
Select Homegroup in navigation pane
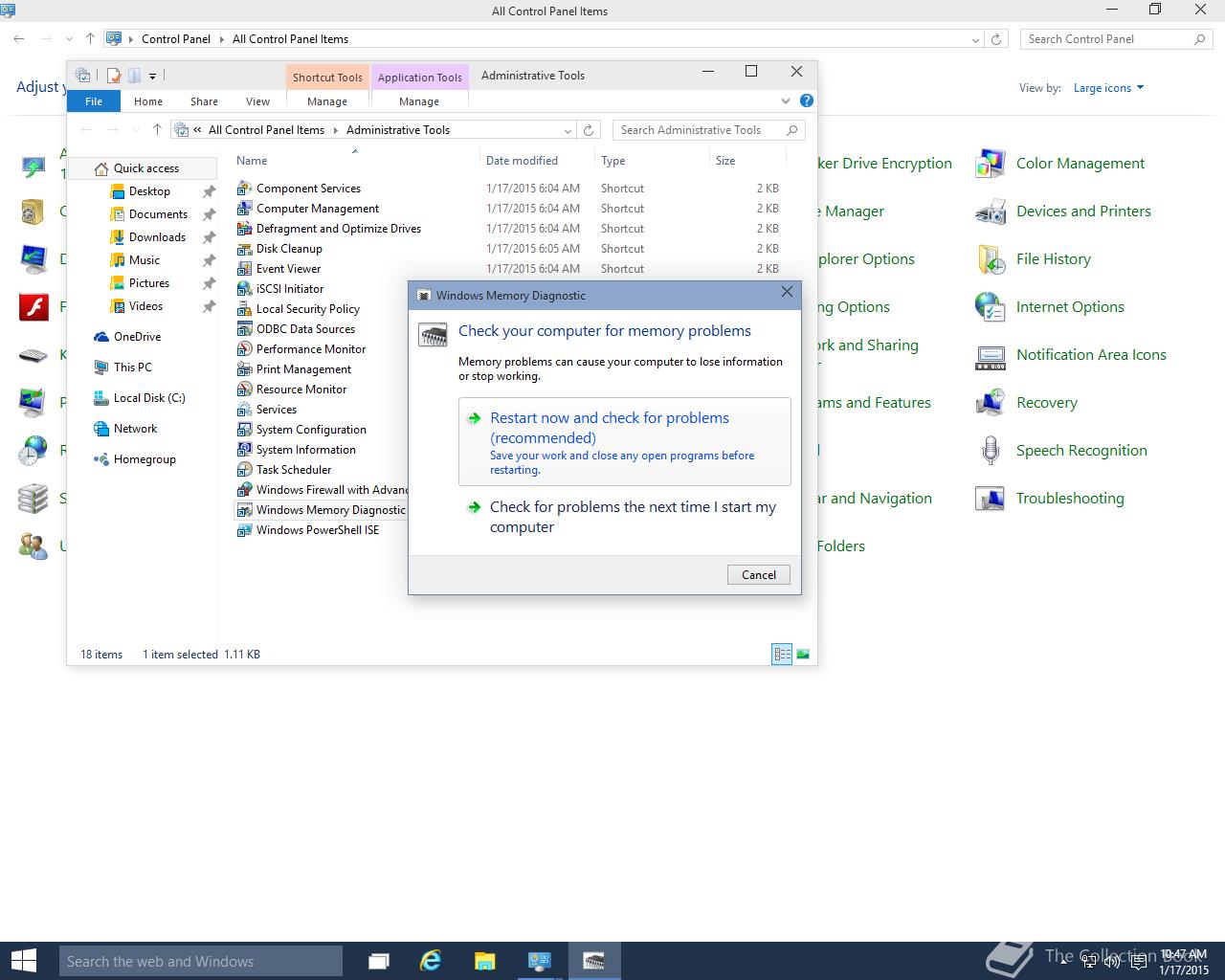145,459
